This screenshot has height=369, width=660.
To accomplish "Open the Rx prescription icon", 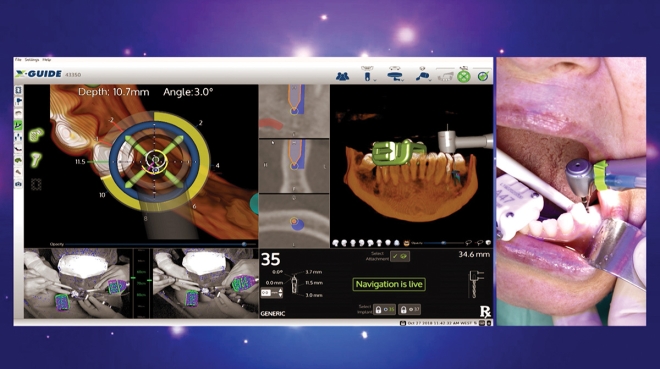I will pyautogui.click(x=485, y=311).
